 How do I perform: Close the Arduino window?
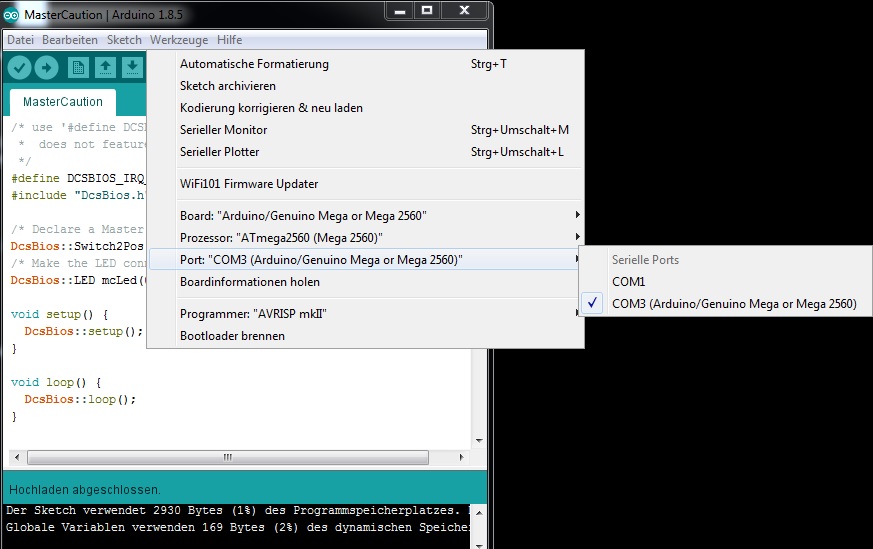[x=464, y=11]
